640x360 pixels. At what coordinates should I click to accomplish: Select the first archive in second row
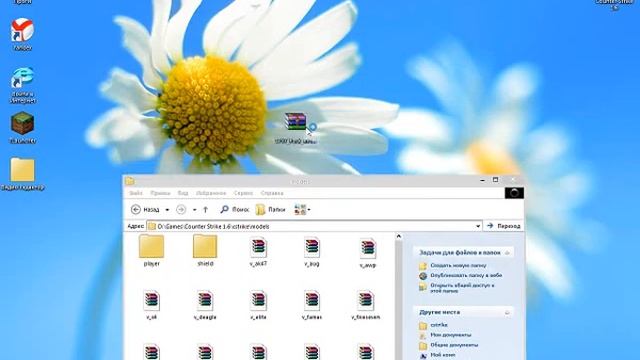click(151, 304)
